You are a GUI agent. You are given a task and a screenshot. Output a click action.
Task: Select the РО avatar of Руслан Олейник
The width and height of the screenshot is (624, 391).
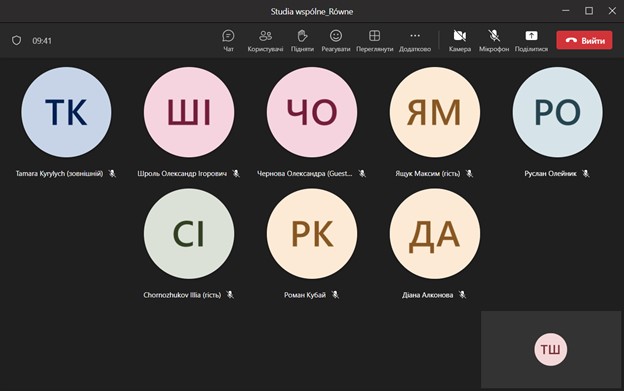[x=558, y=112]
